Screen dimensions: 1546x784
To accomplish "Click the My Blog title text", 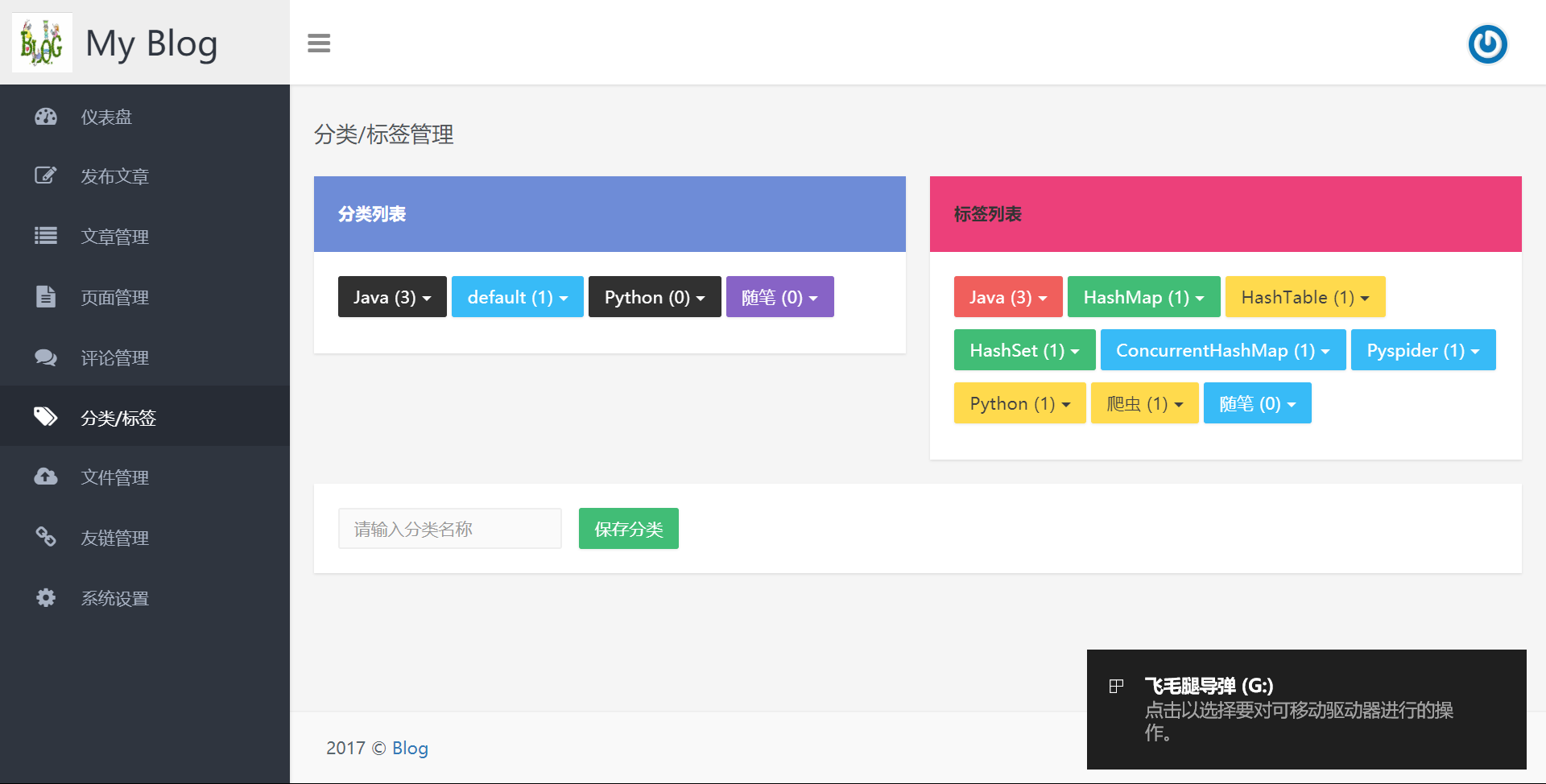I will [151, 43].
